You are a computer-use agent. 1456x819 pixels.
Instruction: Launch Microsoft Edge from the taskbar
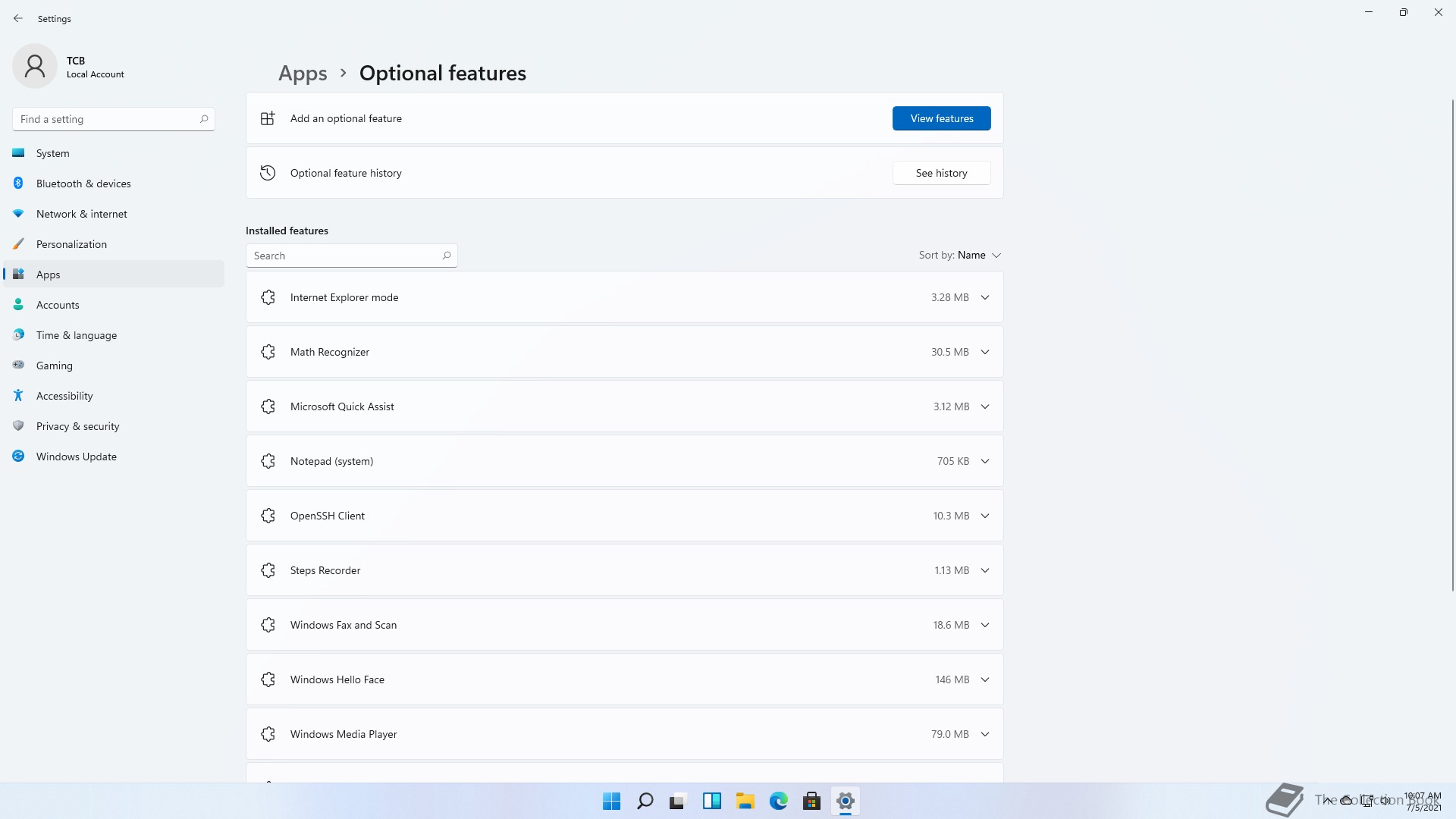coord(778,801)
